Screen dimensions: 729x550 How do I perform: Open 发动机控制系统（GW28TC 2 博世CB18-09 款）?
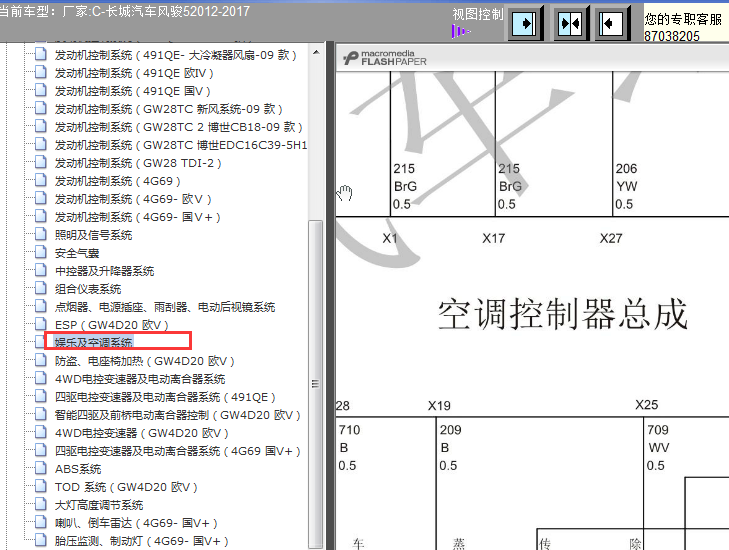179,127
